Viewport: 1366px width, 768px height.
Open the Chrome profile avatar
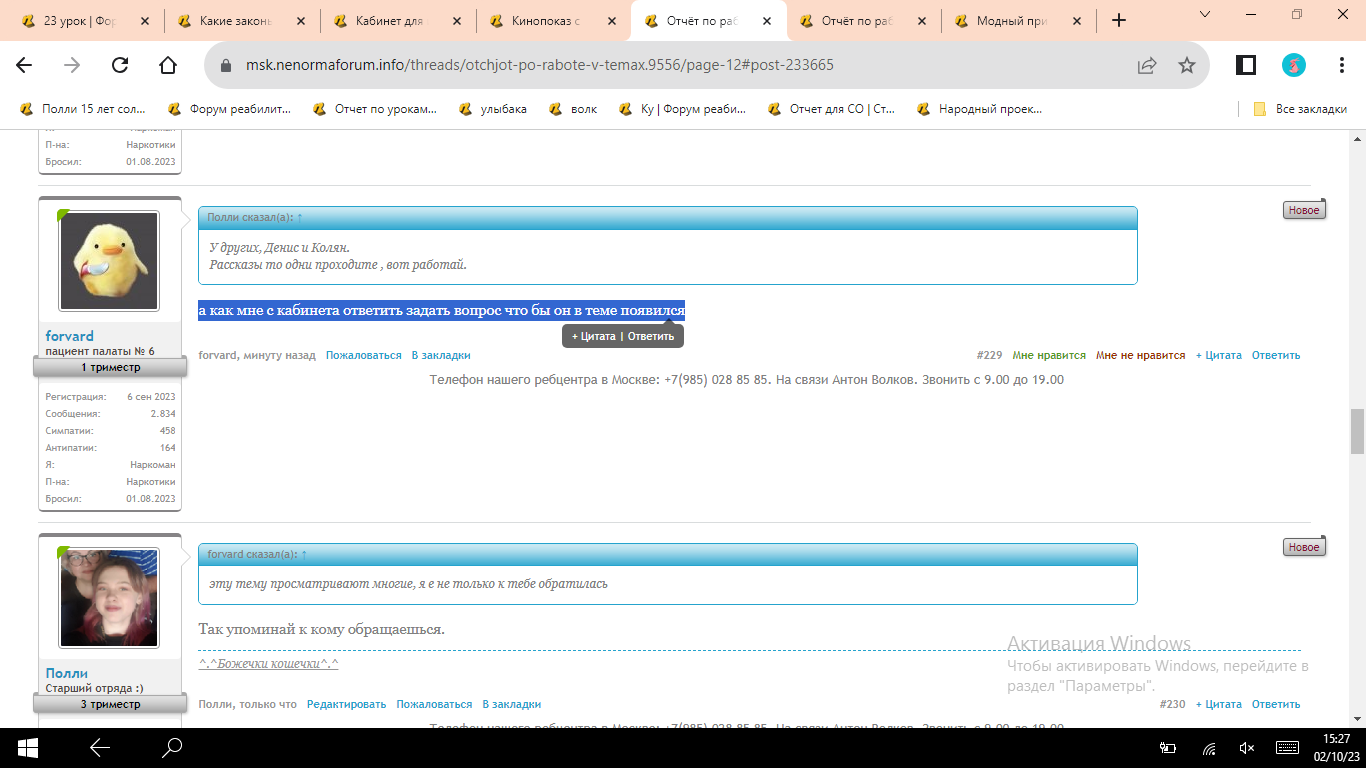tap(1294, 65)
